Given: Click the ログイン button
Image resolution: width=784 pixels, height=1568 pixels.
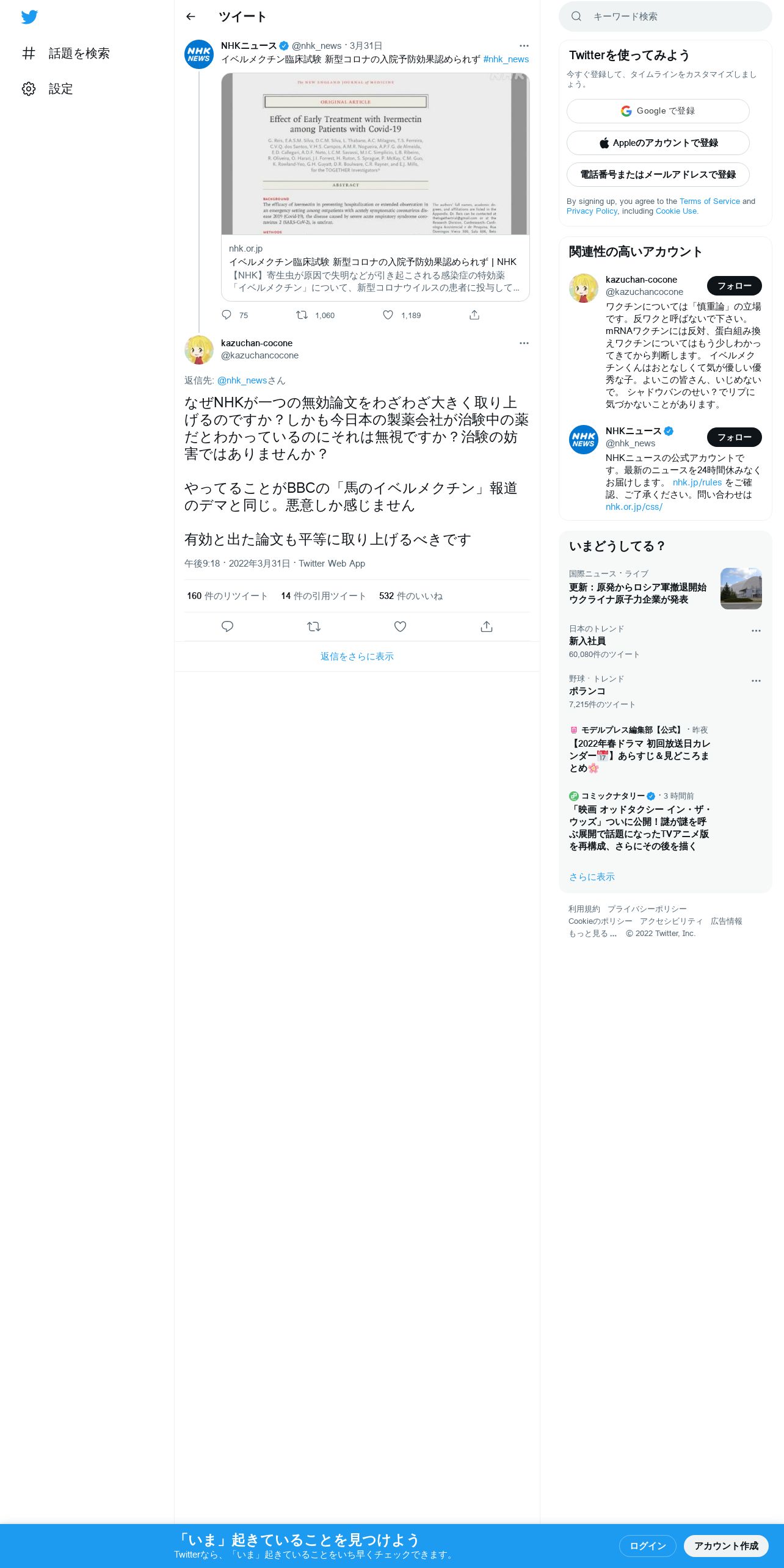Looking at the screenshot, I should click(647, 1546).
